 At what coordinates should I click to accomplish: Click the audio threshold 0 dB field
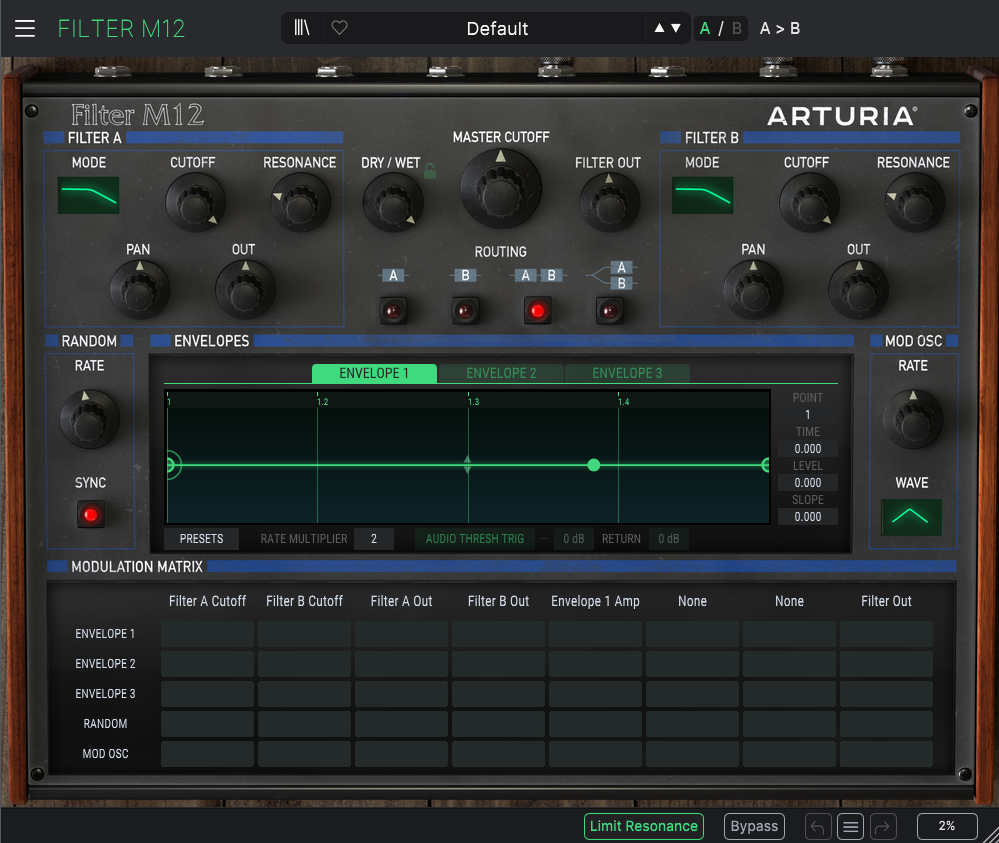tap(573, 539)
